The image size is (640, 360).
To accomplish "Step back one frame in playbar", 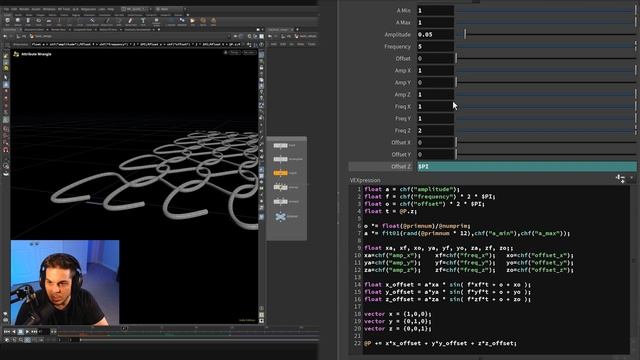I will pos(13,331).
